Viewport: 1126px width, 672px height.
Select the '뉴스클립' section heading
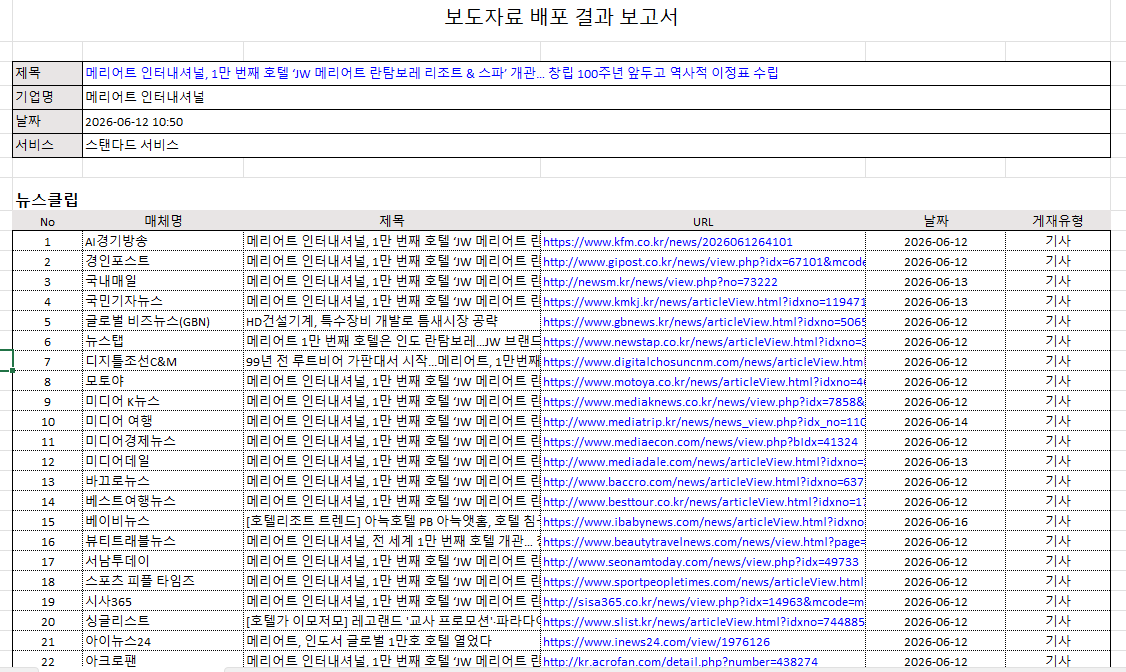(47, 200)
